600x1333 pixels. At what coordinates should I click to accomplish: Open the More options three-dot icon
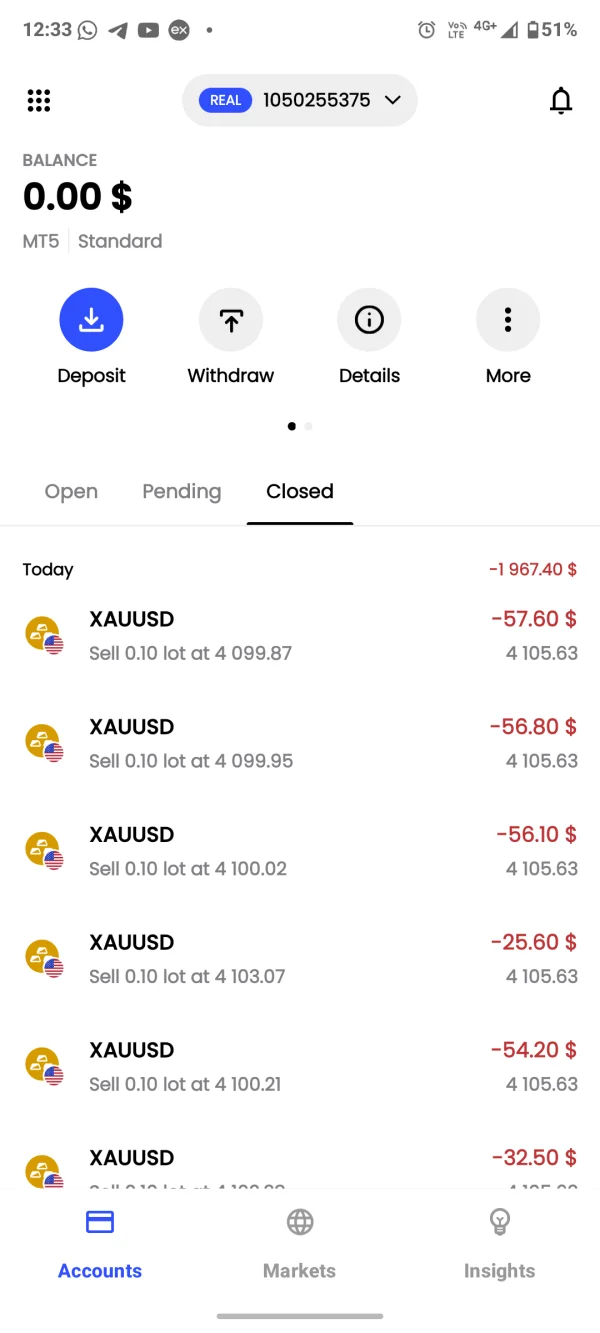click(x=508, y=320)
